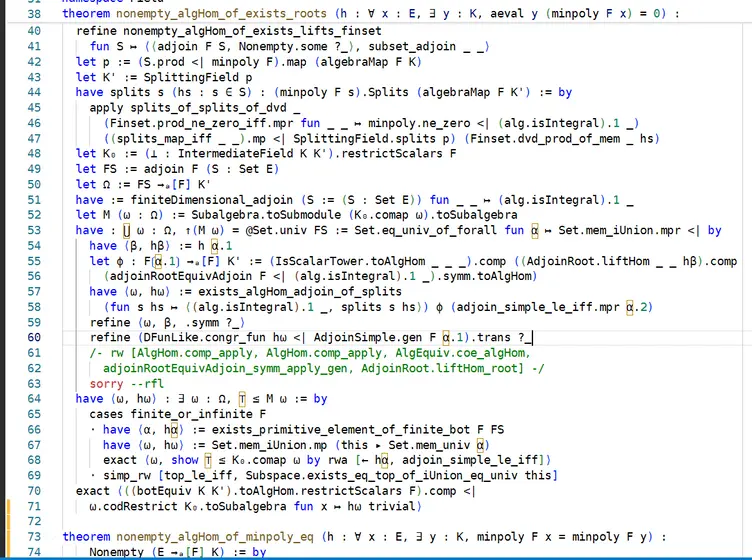Click the Nonempty.some identifier on line 41
752x560 pixels.
pos(283,47)
